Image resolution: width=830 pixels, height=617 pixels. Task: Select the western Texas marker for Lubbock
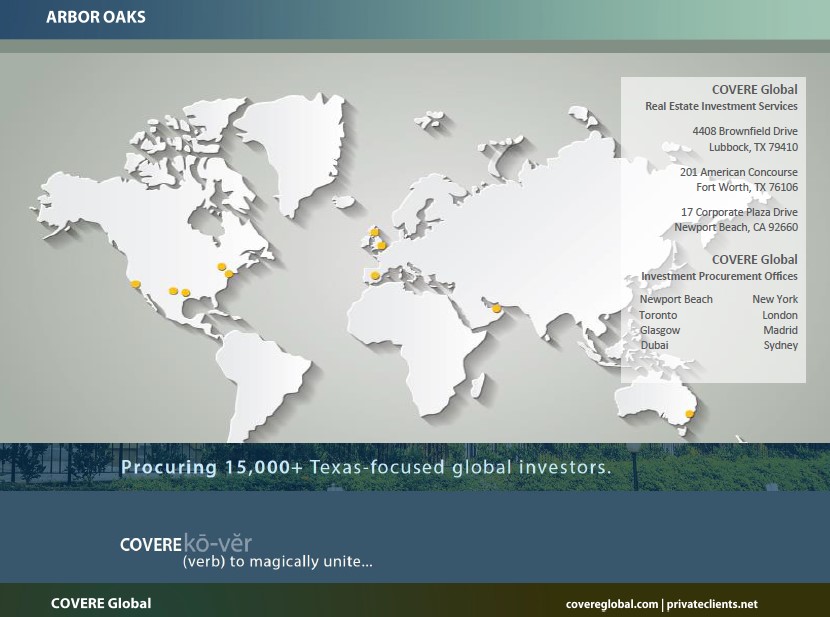pyautogui.click(x=173, y=291)
